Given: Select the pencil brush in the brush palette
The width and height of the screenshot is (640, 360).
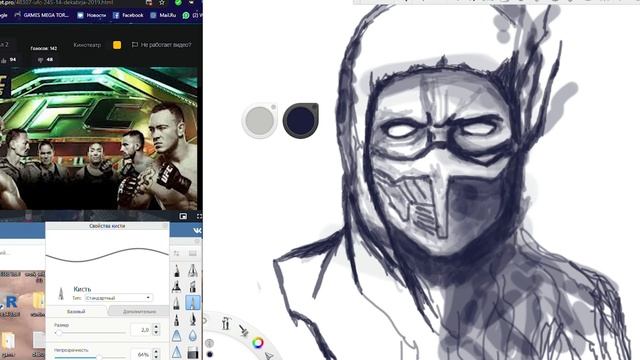Looking at the screenshot, I should (x=177, y=270).
